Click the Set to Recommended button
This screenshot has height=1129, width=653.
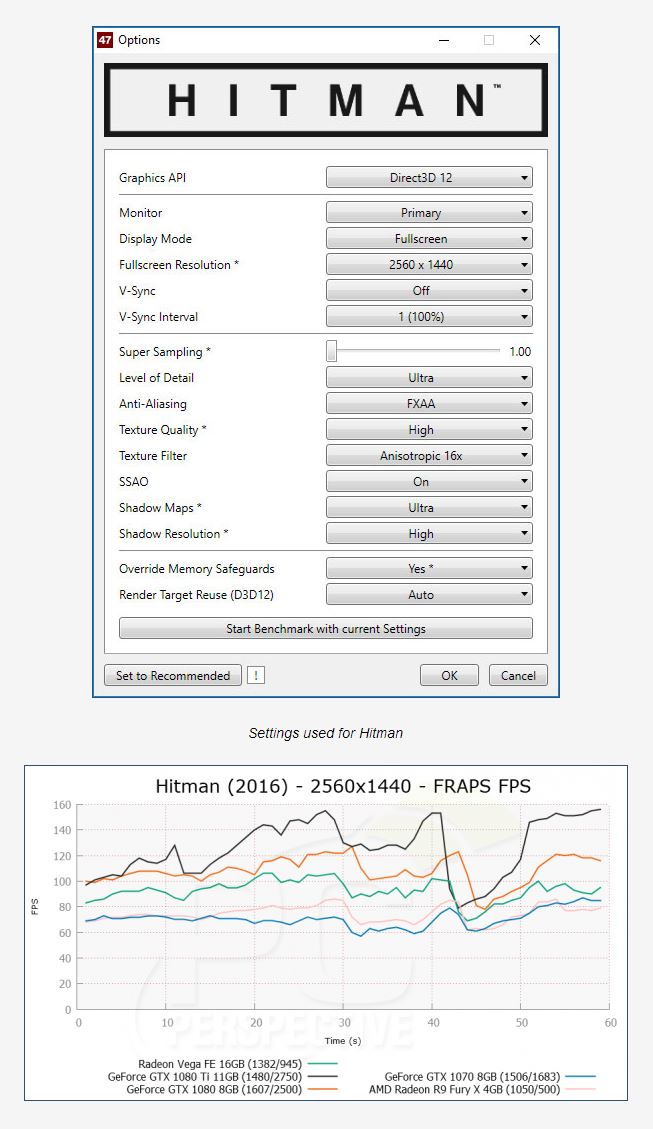click(x=173, y=675)
